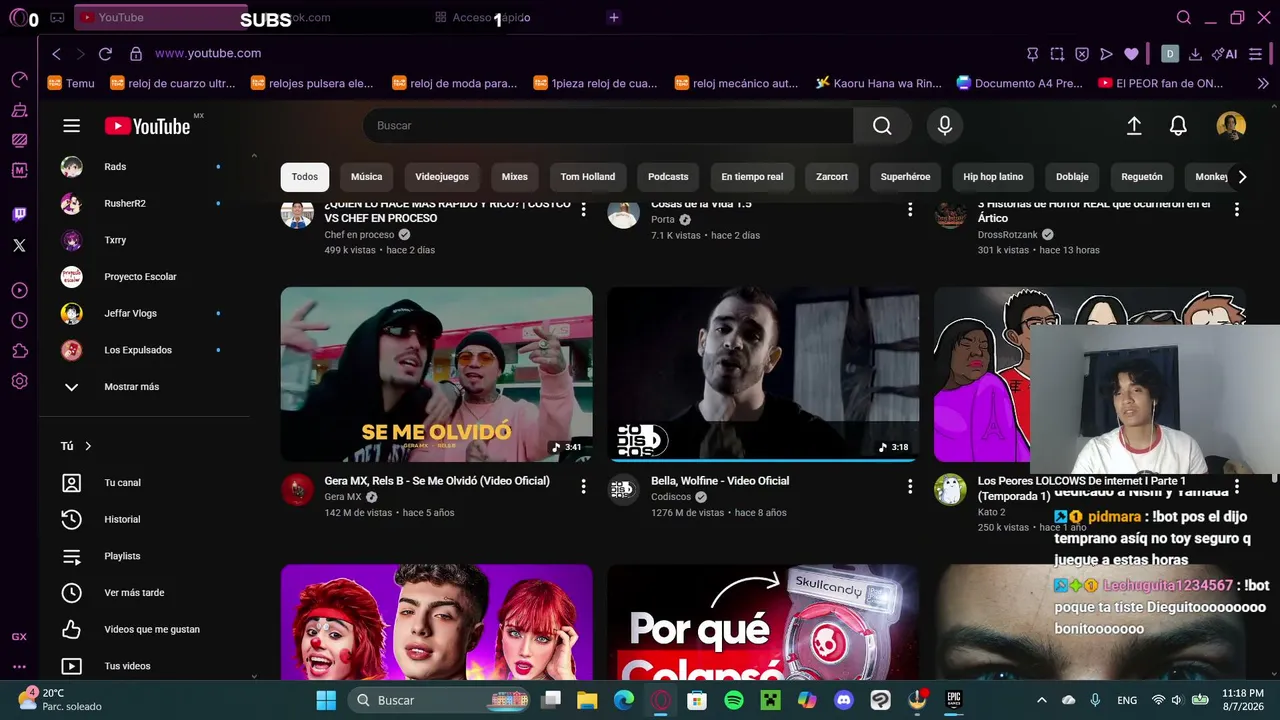The image size is (1280, 720).
Task: Open Tu canal in the sidebar
Action: point(143,483)
